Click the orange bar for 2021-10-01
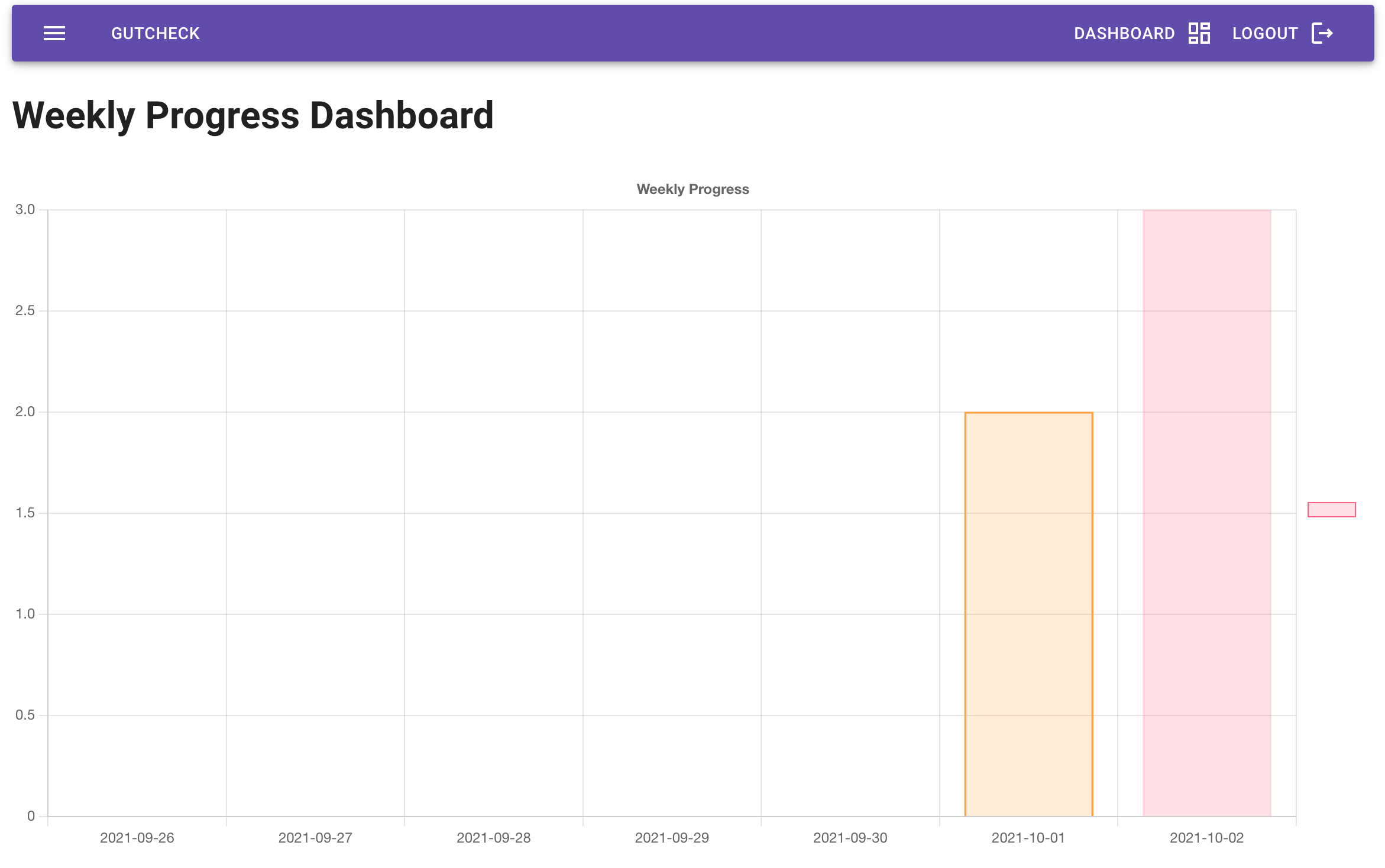 [x=1028, y=615]
